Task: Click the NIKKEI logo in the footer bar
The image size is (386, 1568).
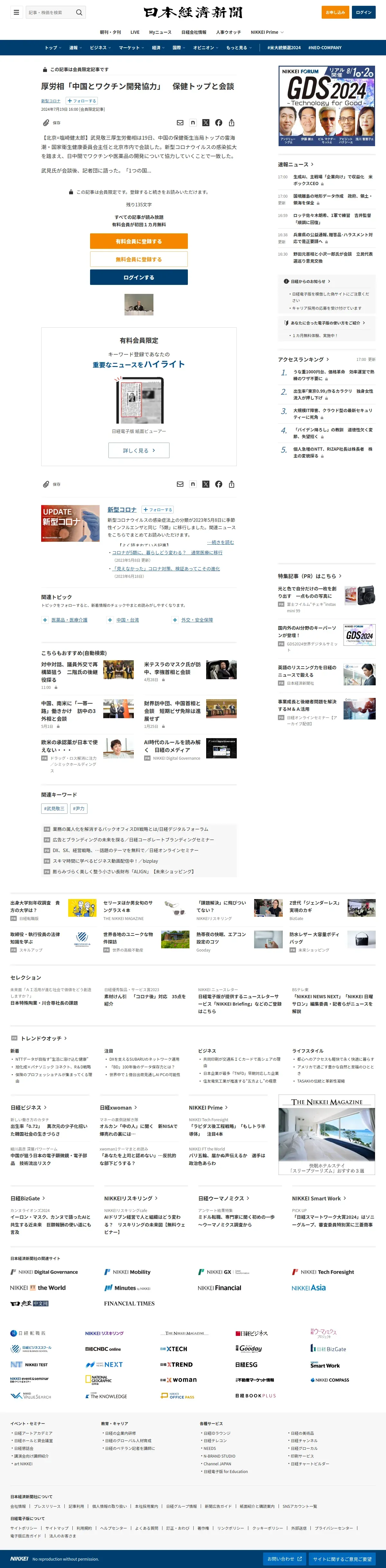Action: (19, 1559)
